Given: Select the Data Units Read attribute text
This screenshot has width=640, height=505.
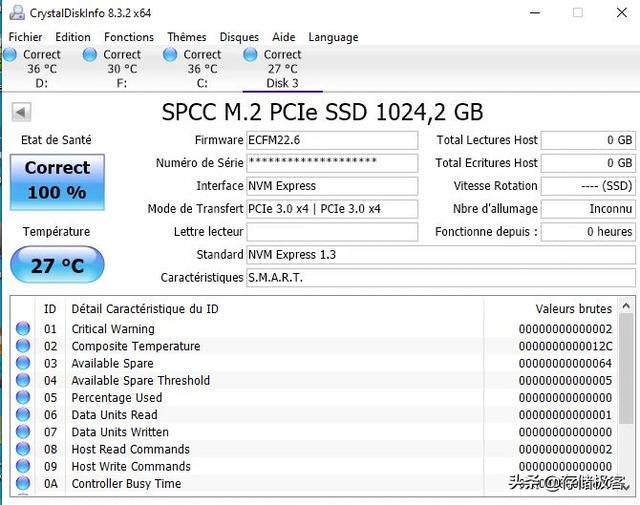Looking at the screenshot, I should tap(114, 415).
